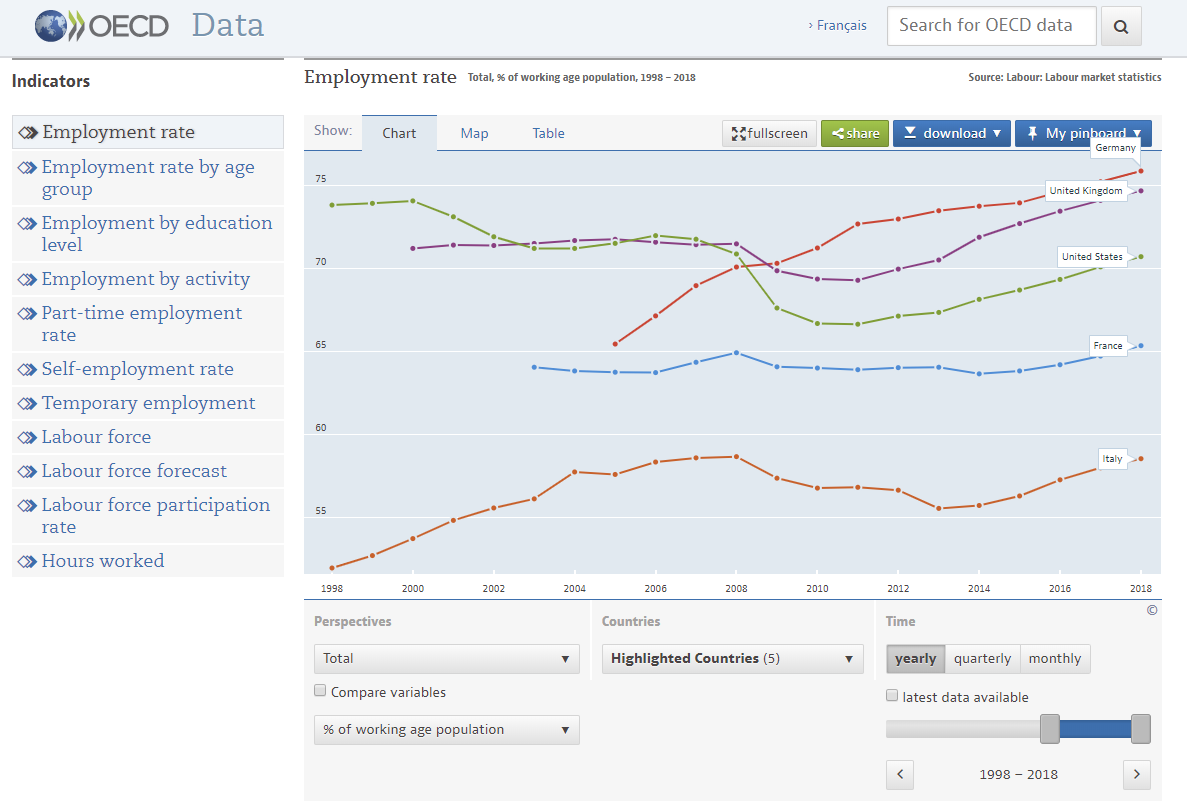The image size is (1187, 810).
Task: Switch to the Table tab
Action: (548, 133)
